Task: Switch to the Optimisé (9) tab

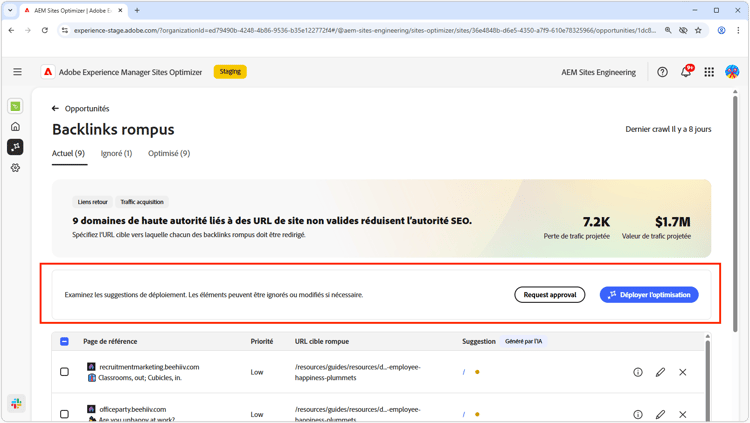Action: tap(169, 153)
